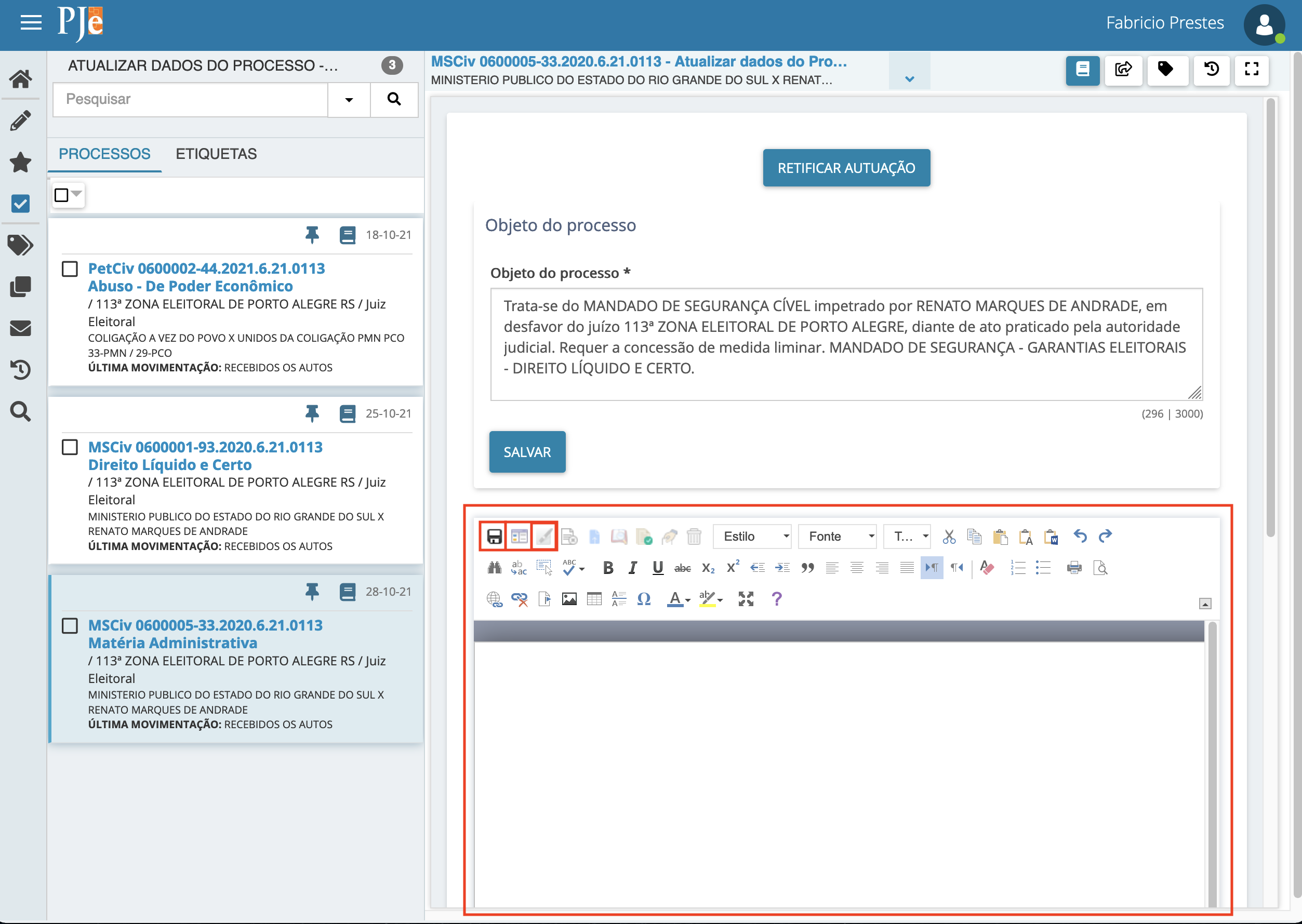Apply Underline formatting
This screenshot has width=1302, height=924.
[x=658, y=568]
